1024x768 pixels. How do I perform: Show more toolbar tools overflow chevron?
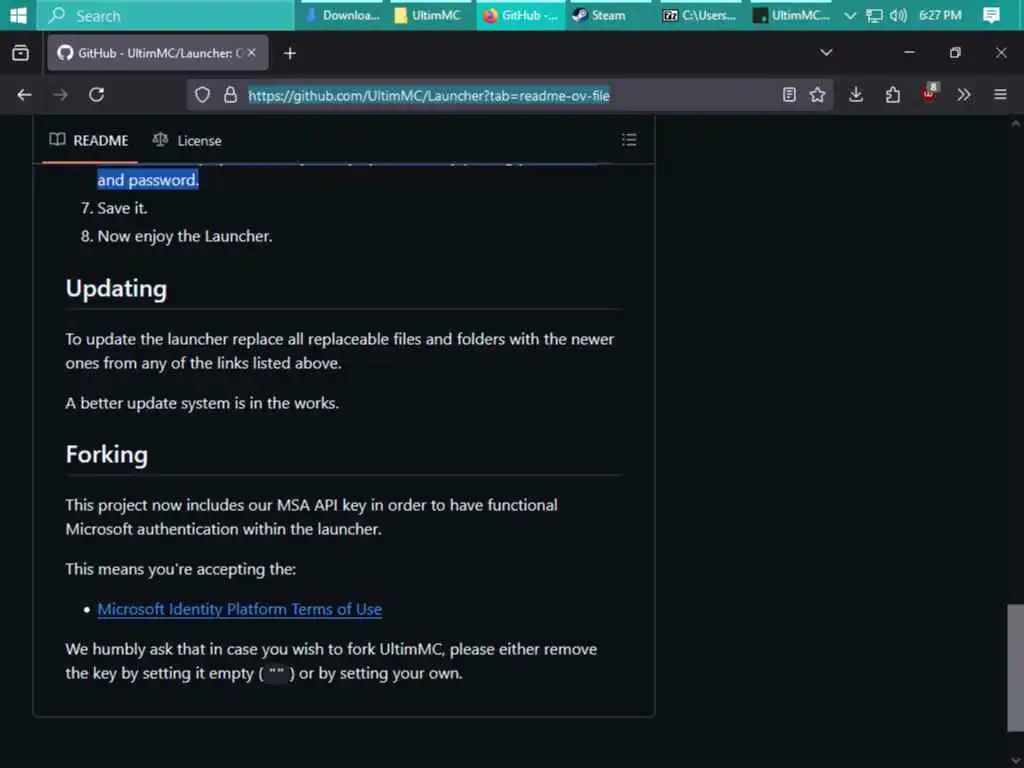(963, 95)
